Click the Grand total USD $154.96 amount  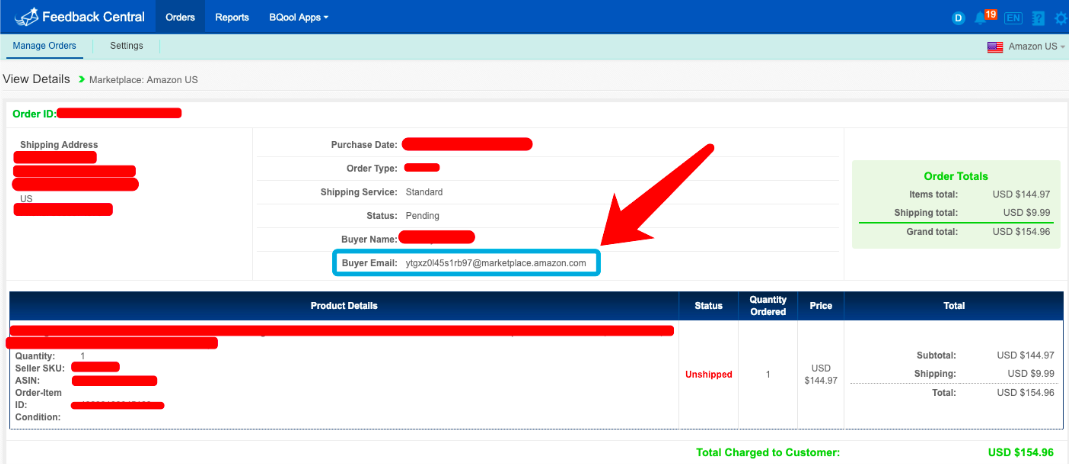pyautogui.click(x=1021, y=232)
